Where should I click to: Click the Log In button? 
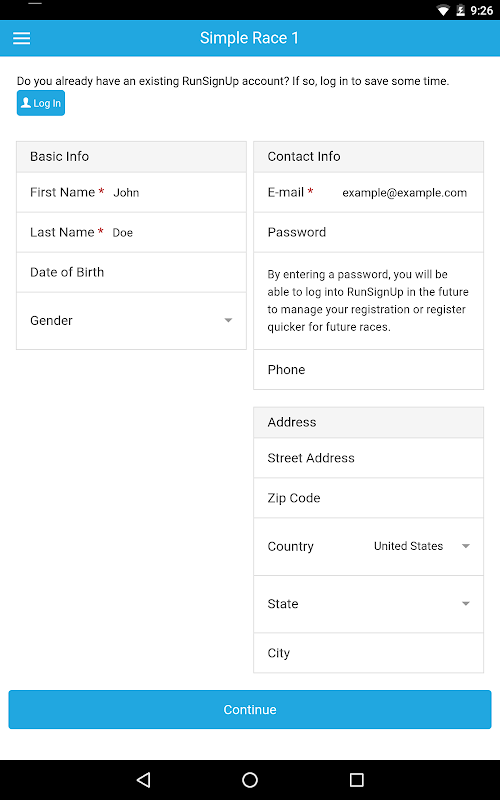pos(41,103)
